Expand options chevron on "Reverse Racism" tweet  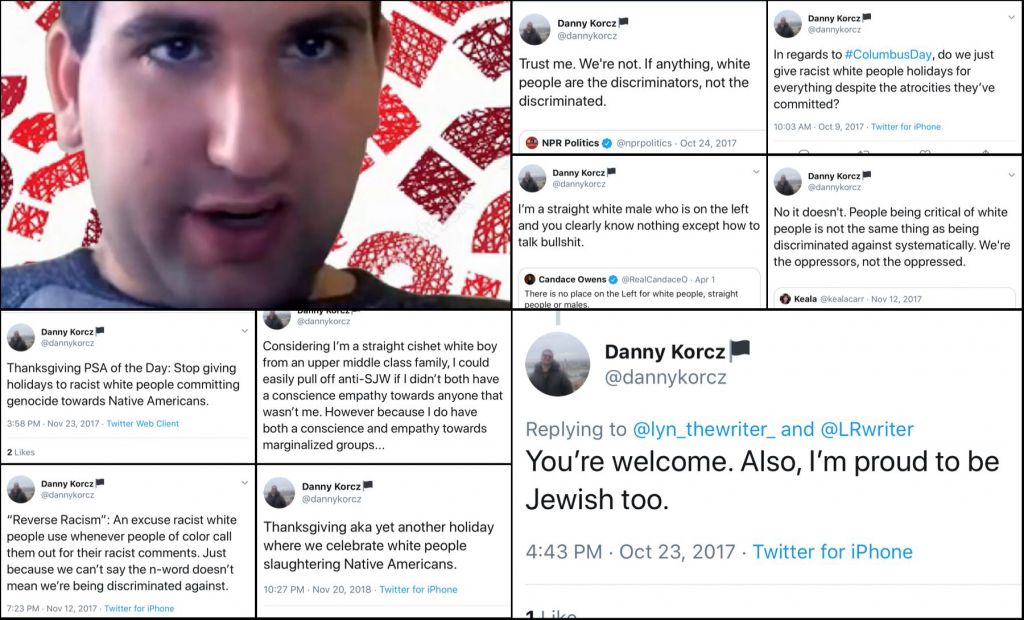[x=244, y=482]
